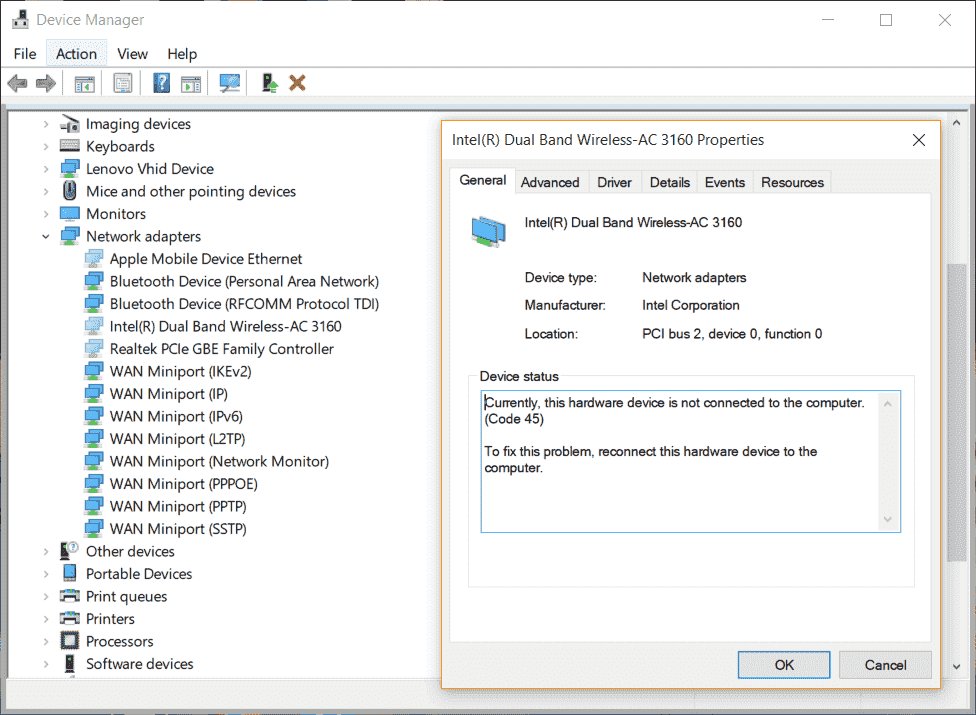Select Intel(R) Dual Band Wireless-AC 3160 in tree
Screen dimensions: 976x715
pos(225,326)
